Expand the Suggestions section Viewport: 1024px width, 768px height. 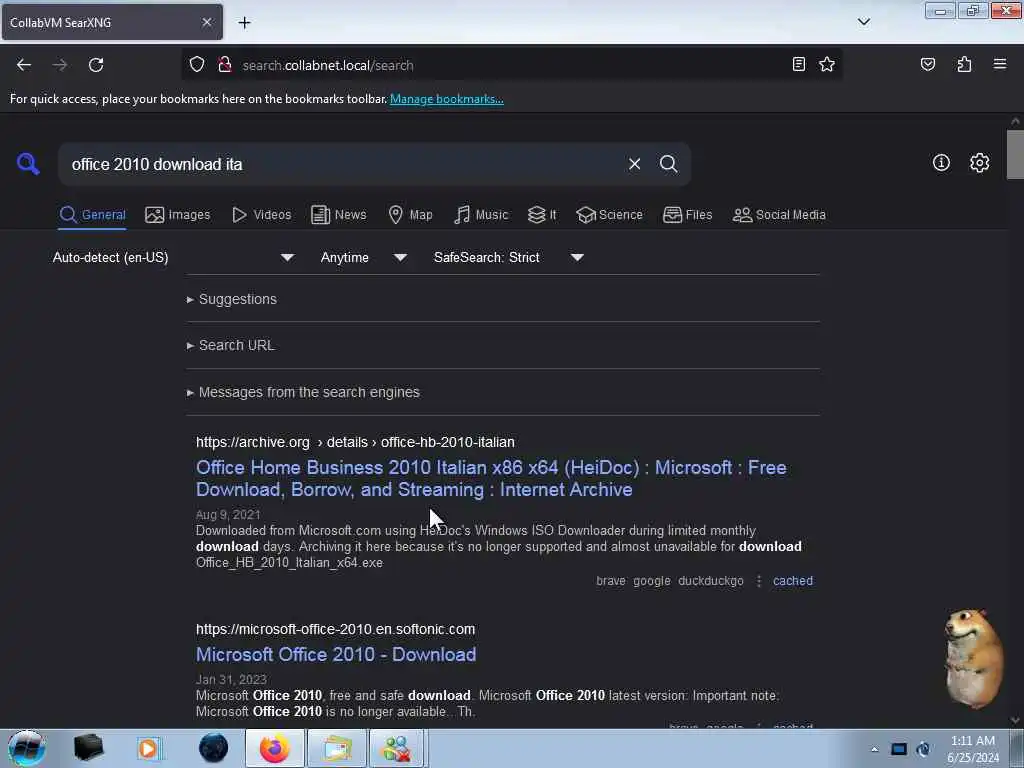[232, 299]
